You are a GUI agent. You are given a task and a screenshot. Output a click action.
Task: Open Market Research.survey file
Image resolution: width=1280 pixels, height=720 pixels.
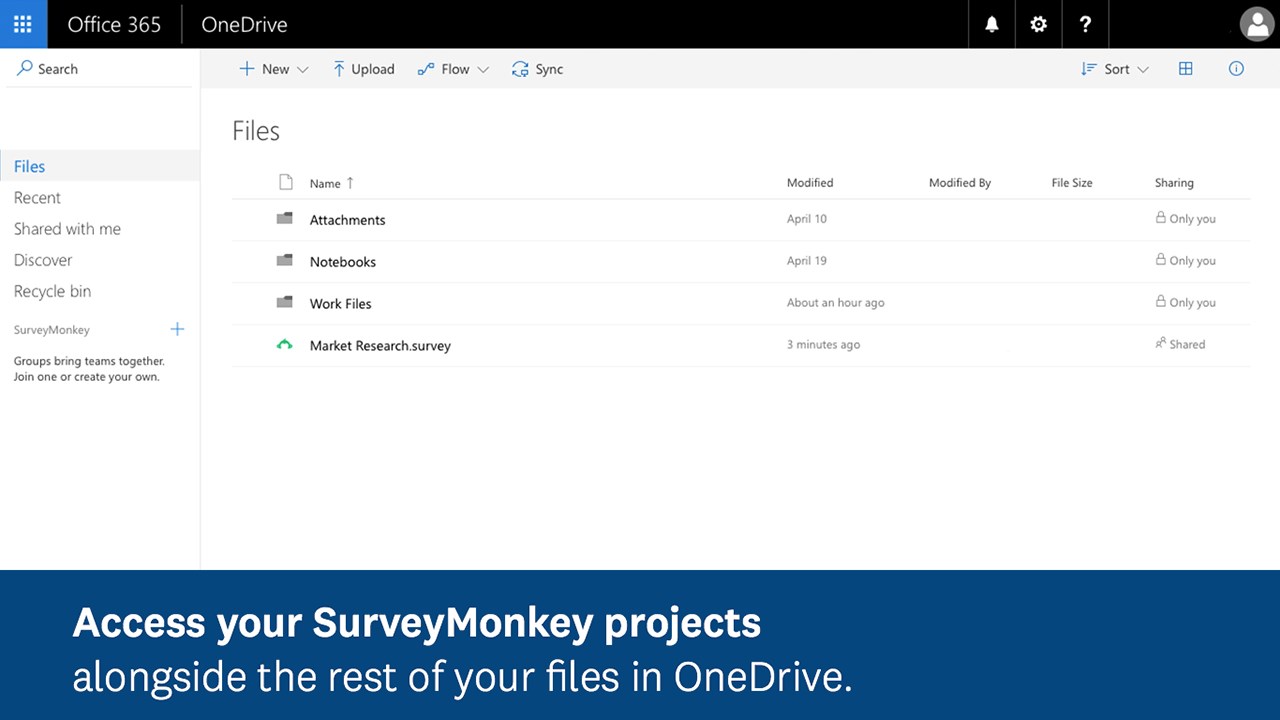pos(380,346)
